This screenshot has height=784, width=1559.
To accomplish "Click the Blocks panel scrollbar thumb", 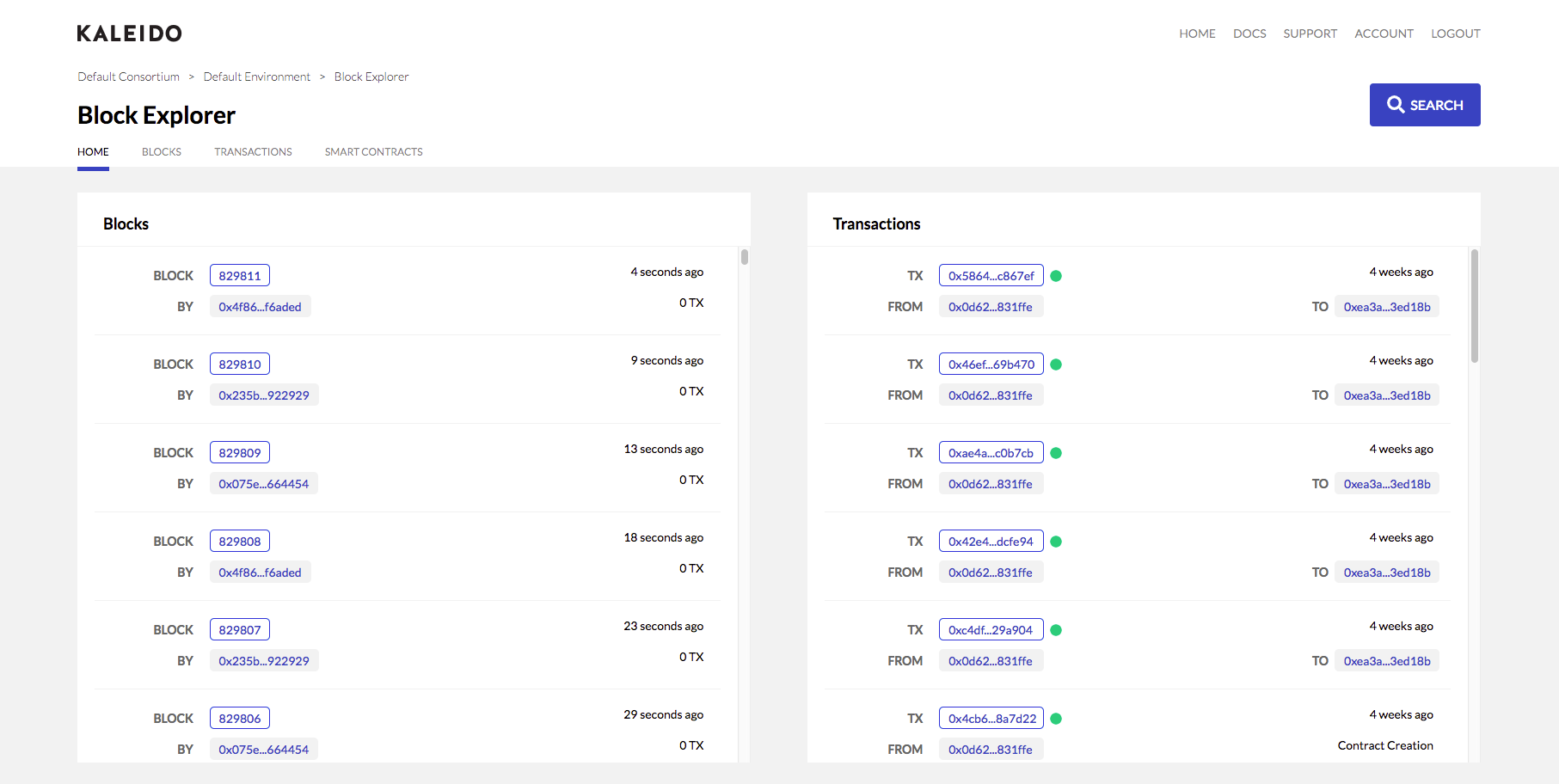I will (x=745, y=257).
